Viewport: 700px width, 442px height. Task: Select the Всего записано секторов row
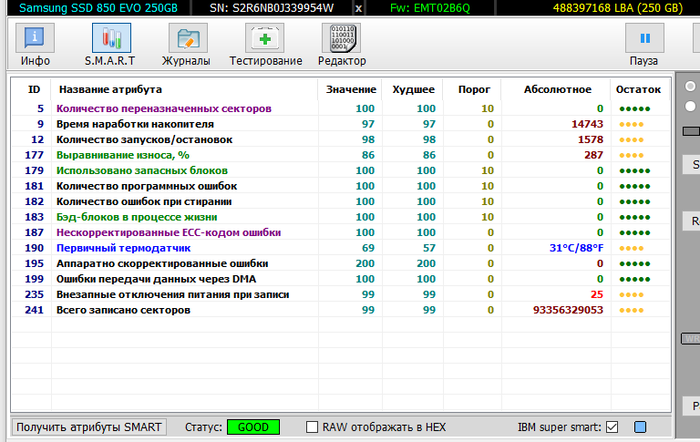click(x=123, y=310)
